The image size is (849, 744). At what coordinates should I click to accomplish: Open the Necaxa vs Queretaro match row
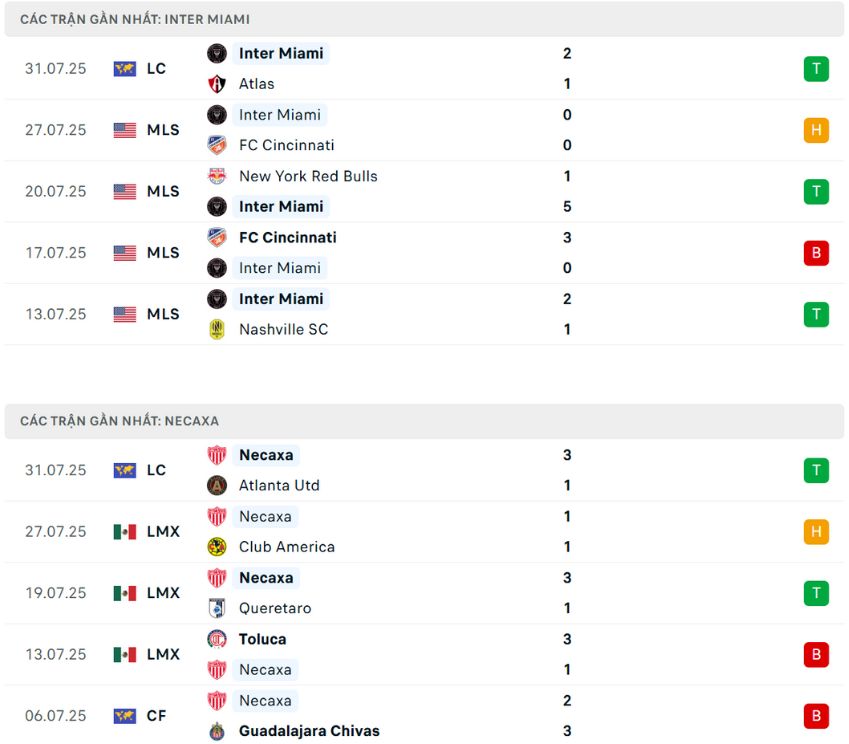click(x=400, y=593)
